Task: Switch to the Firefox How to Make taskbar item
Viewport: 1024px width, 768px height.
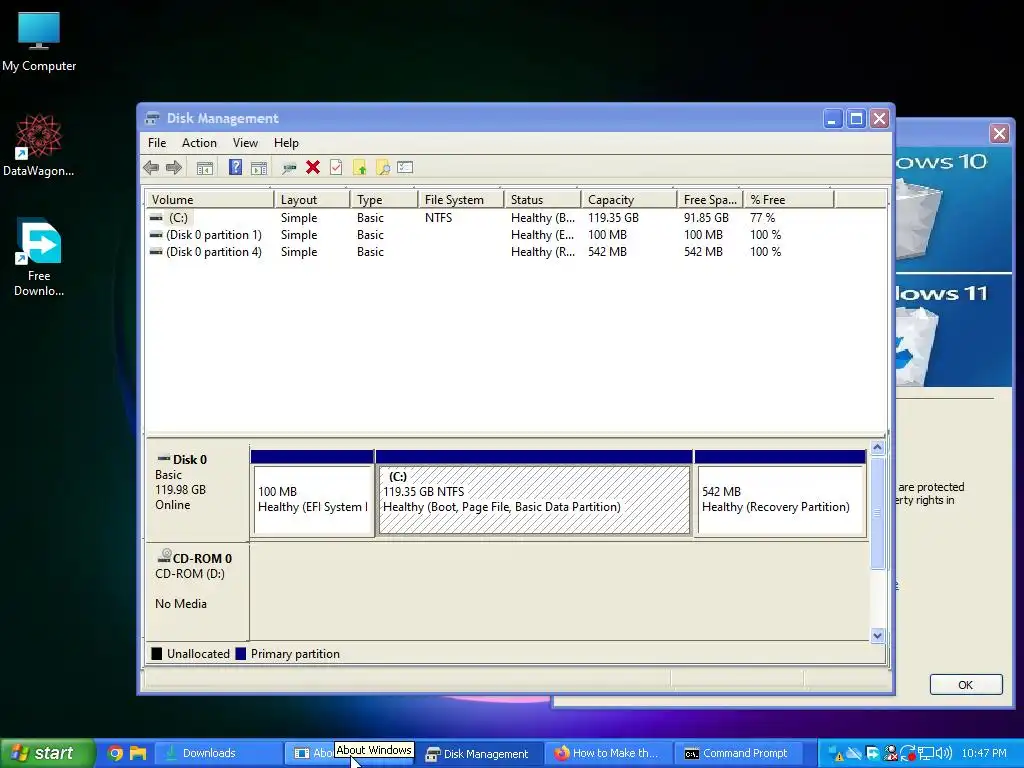Action: [607, 753]
